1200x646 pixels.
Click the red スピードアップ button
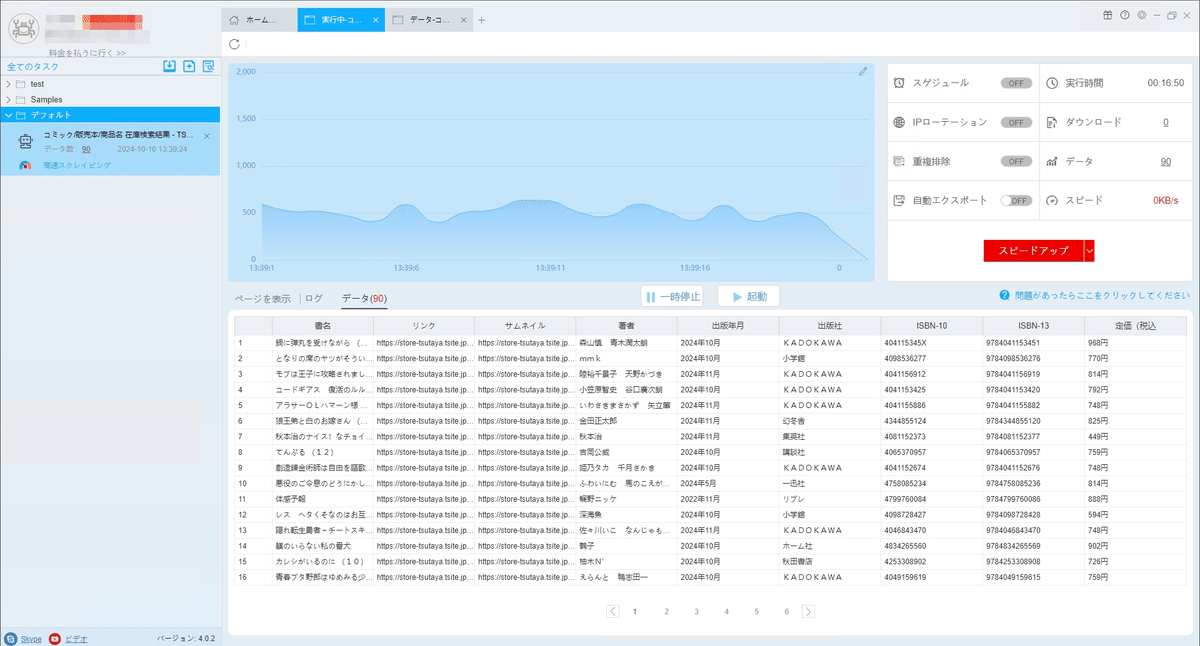pyautogui.click(x=1033, y=250)
